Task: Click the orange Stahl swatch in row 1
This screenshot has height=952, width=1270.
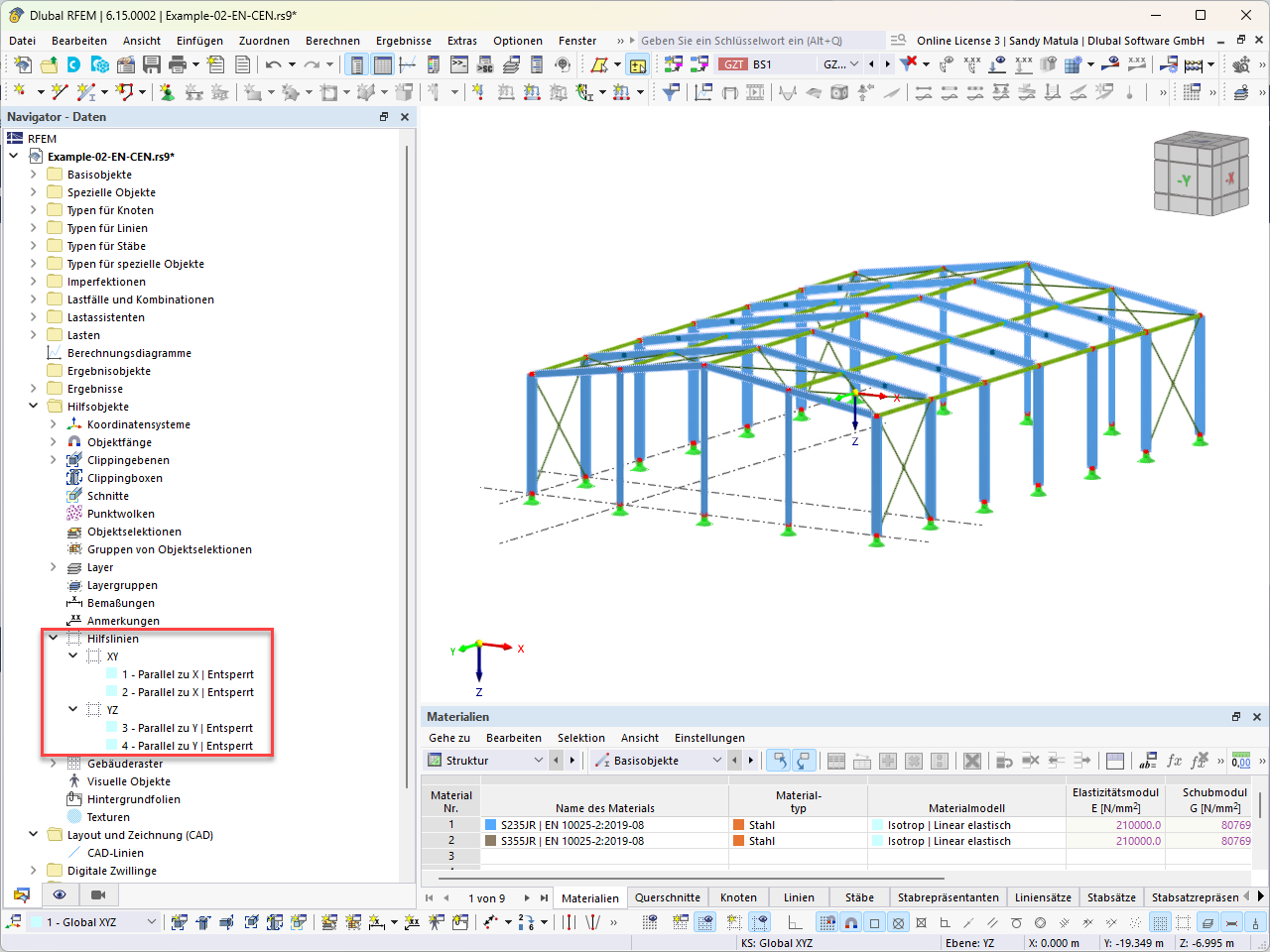Action: (738, 825)
